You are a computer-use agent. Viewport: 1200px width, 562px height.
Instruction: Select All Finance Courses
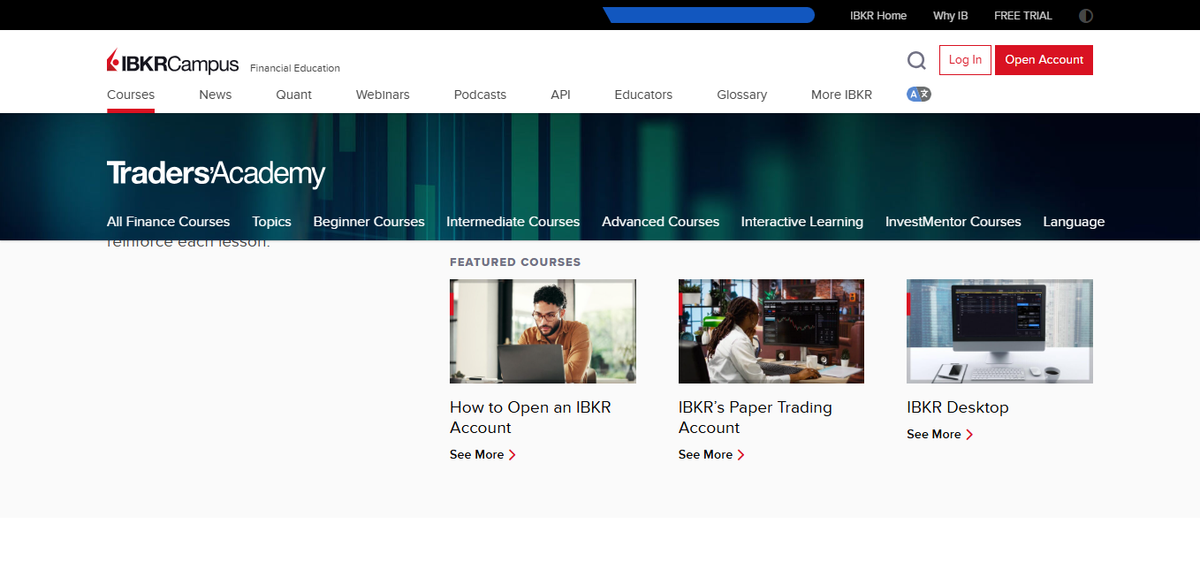point(168,222)
